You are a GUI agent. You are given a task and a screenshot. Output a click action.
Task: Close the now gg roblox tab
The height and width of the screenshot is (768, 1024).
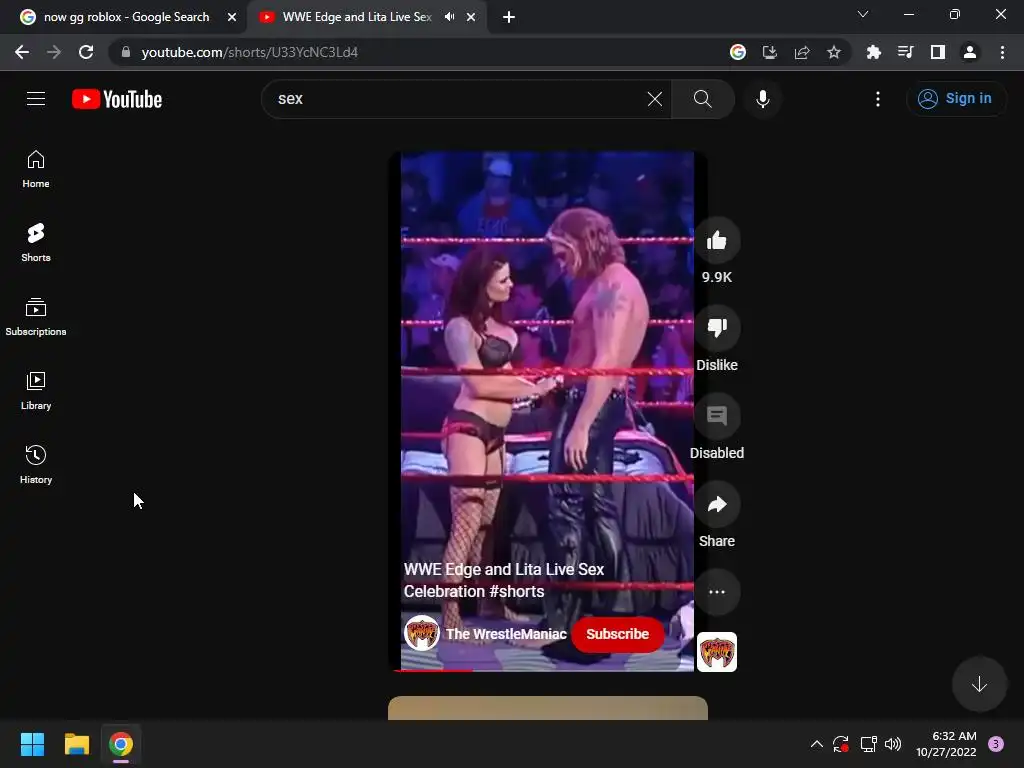pos(232,17)
